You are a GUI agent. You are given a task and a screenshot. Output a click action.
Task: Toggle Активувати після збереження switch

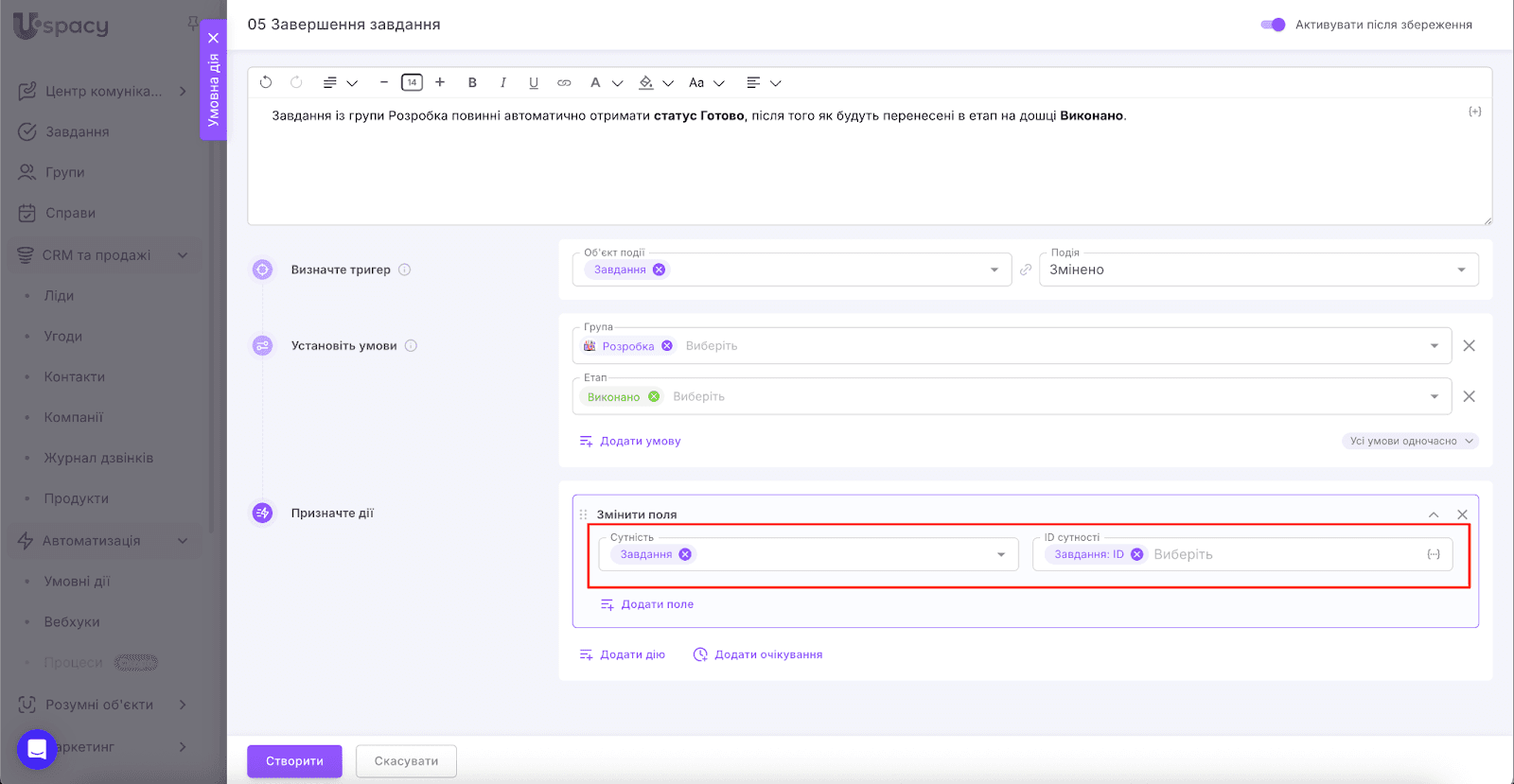coord(1273,25)
